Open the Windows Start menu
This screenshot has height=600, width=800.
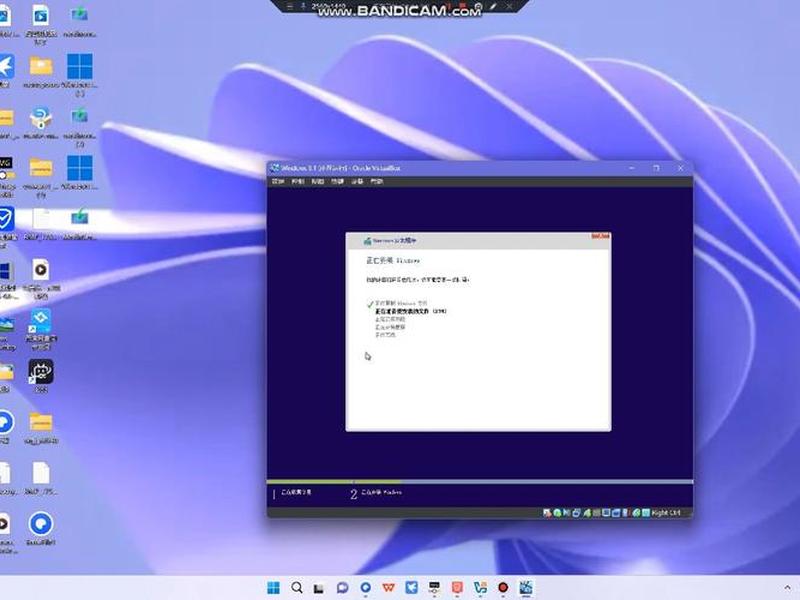point(273,588)
